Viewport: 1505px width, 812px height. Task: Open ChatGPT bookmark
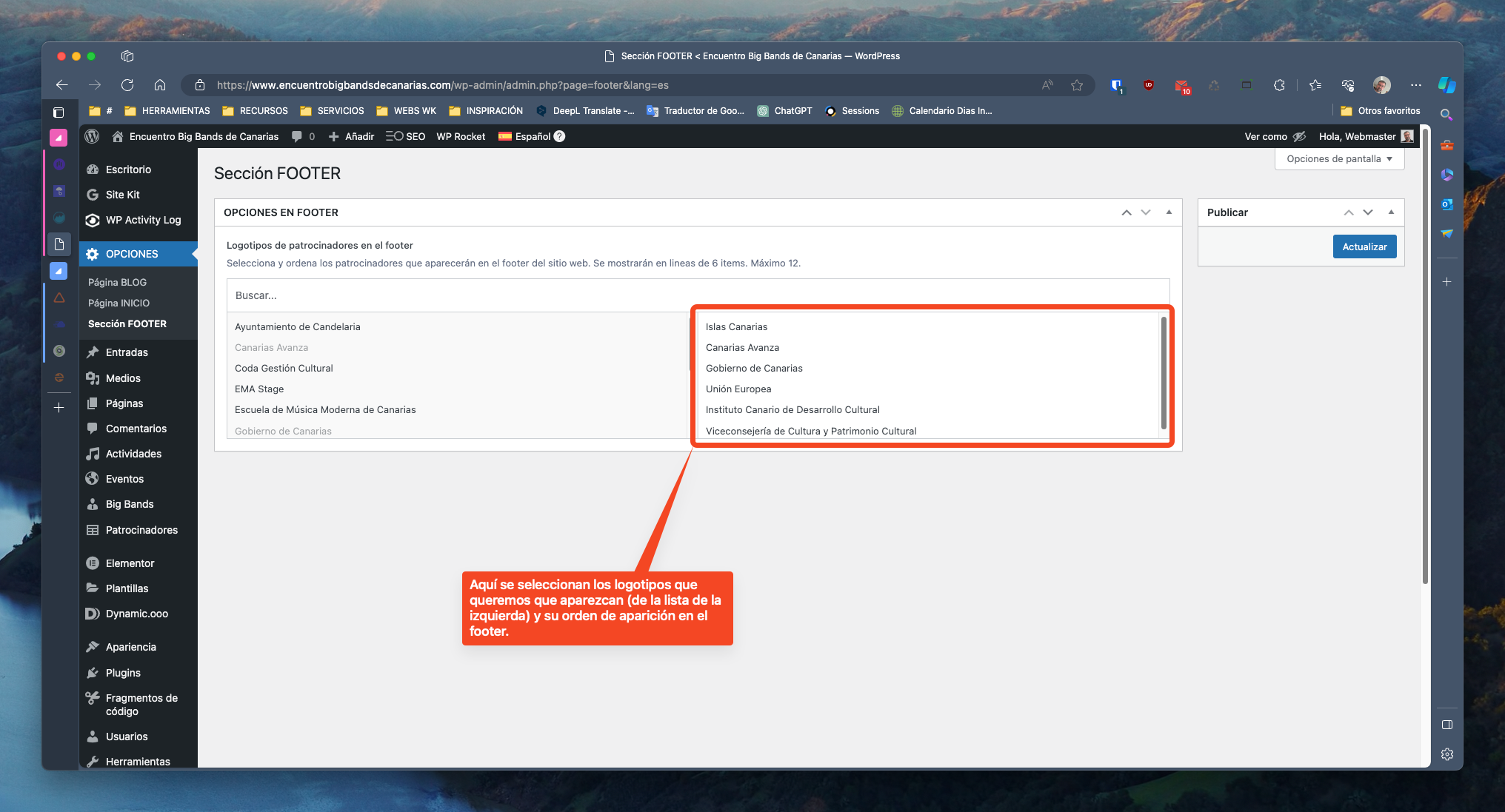pyautogui.click(x=785, y=111)
